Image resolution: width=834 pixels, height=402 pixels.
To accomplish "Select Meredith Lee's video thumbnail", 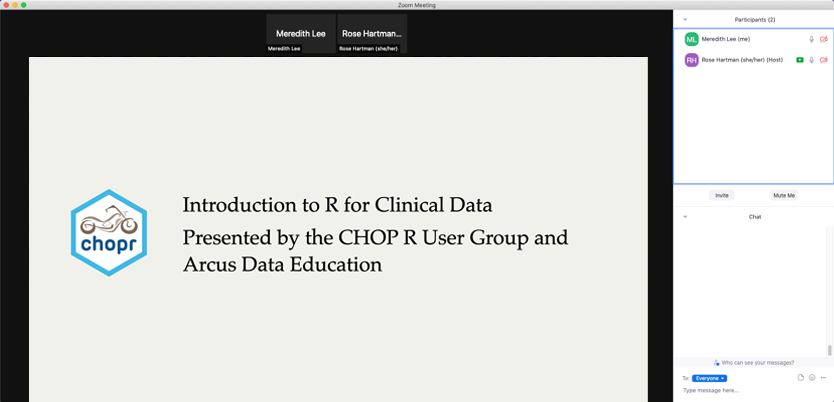I will tap(301, 34).
